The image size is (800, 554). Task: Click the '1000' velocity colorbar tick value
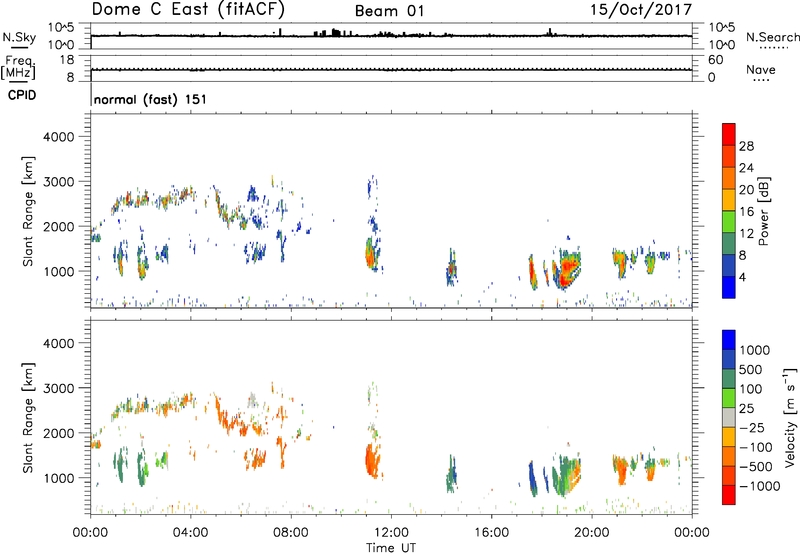(x=755, y=350)
